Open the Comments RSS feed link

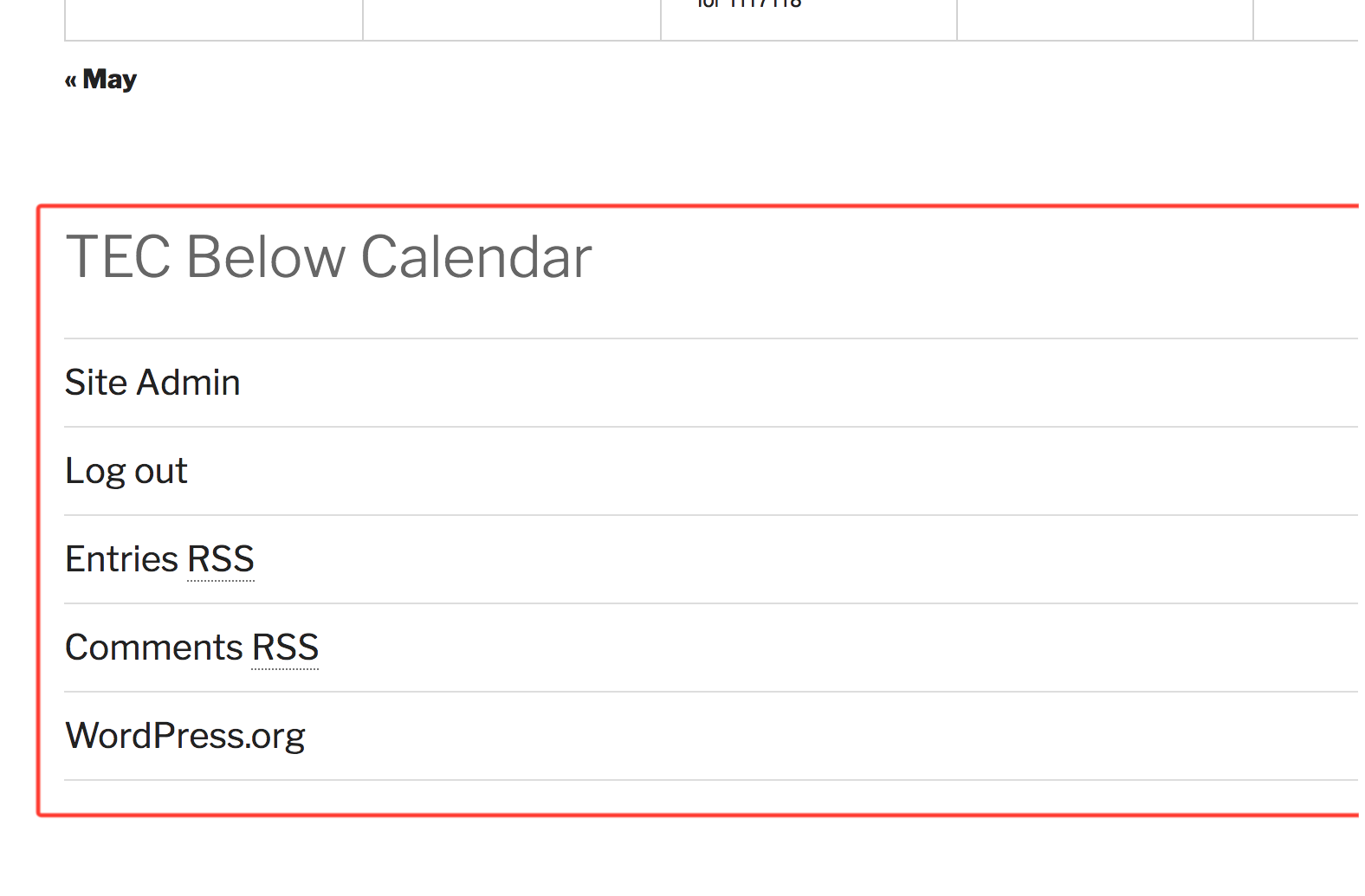tap(191, 648)
